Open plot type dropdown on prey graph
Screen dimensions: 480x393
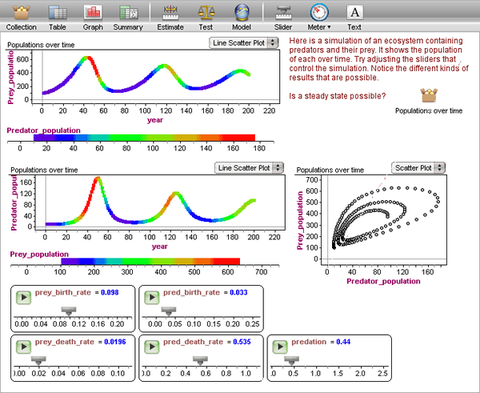point(244,43)
